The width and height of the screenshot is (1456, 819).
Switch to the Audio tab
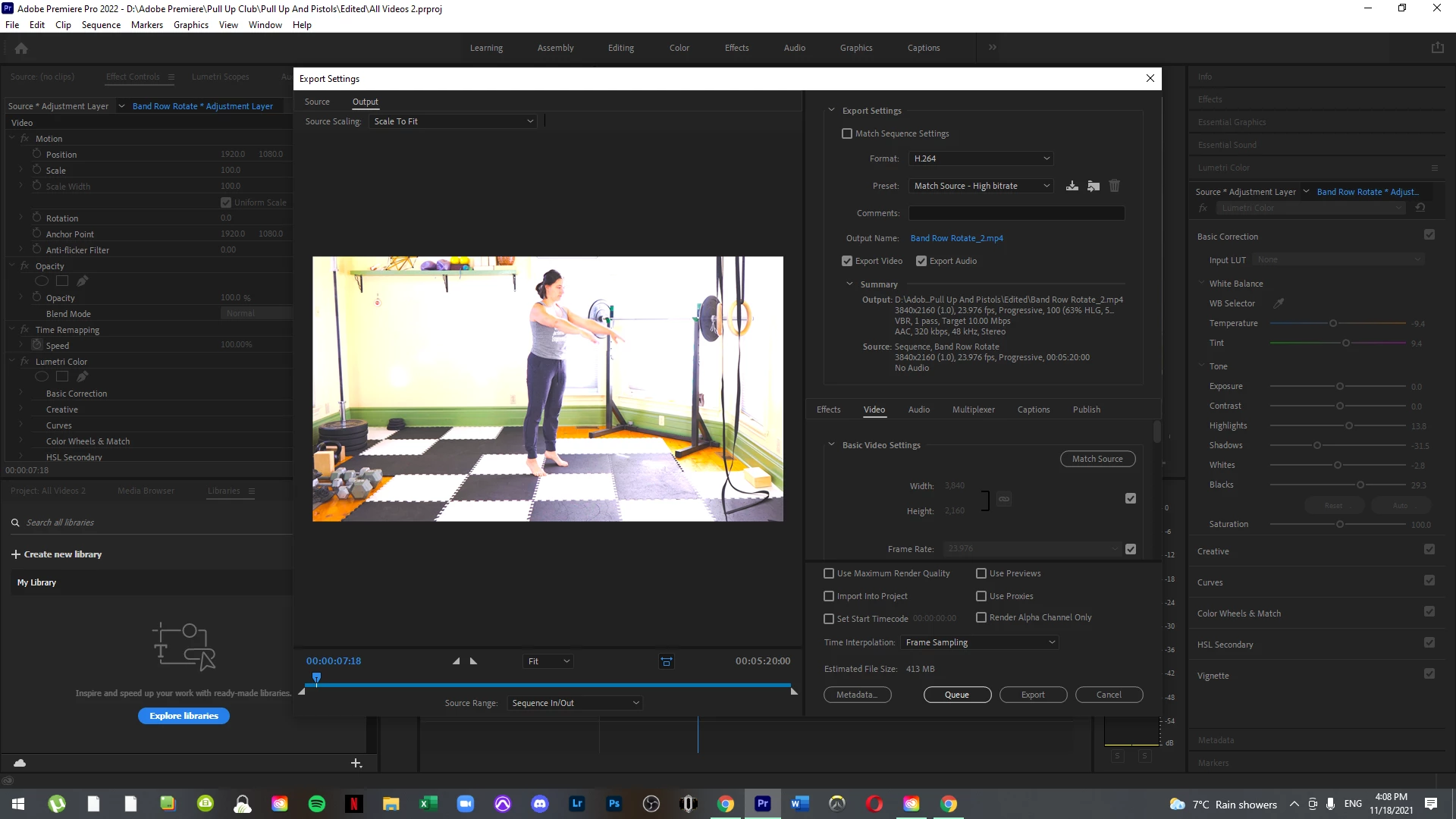coord(918,409)
